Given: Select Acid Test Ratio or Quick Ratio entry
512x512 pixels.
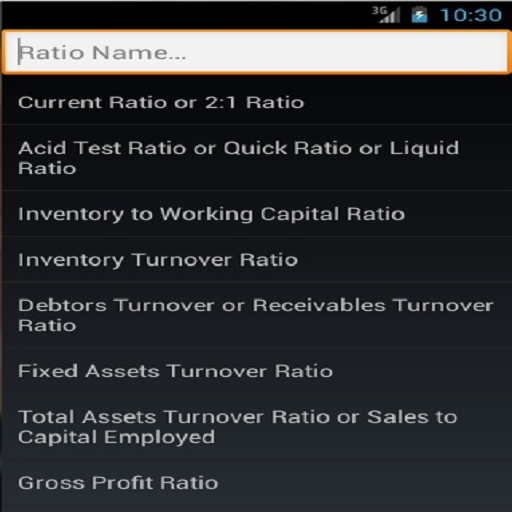Looking at the screenshot, I should (256, 158).
